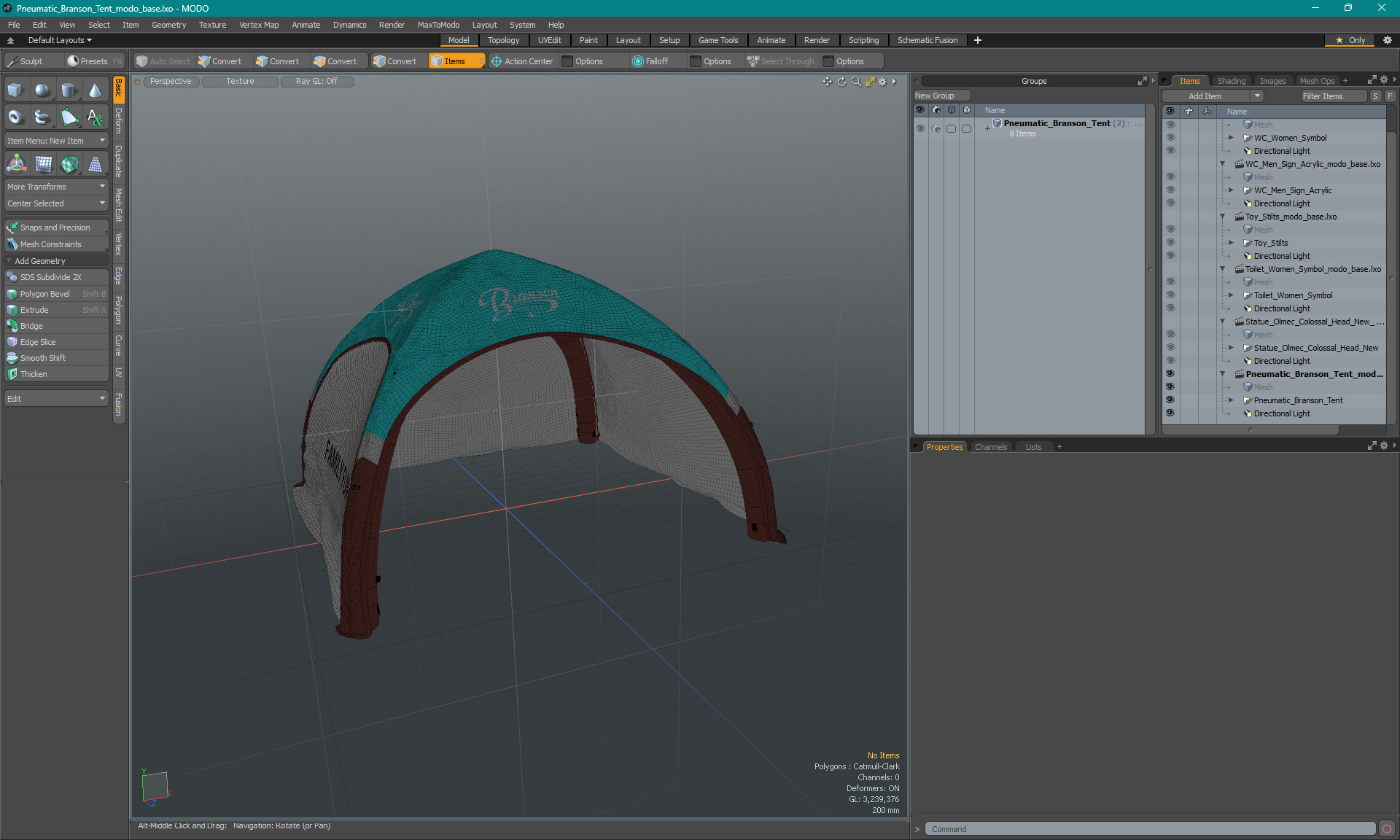
Task: Select the Deform vertical tab
Action: click(x=119, y=121)
